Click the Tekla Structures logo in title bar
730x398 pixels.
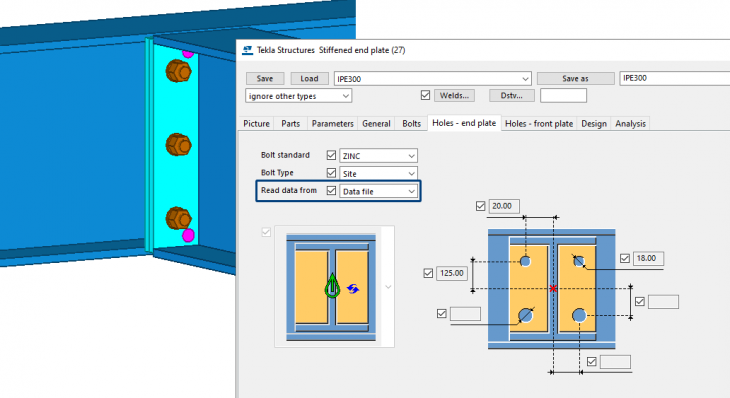coord(247,50)
